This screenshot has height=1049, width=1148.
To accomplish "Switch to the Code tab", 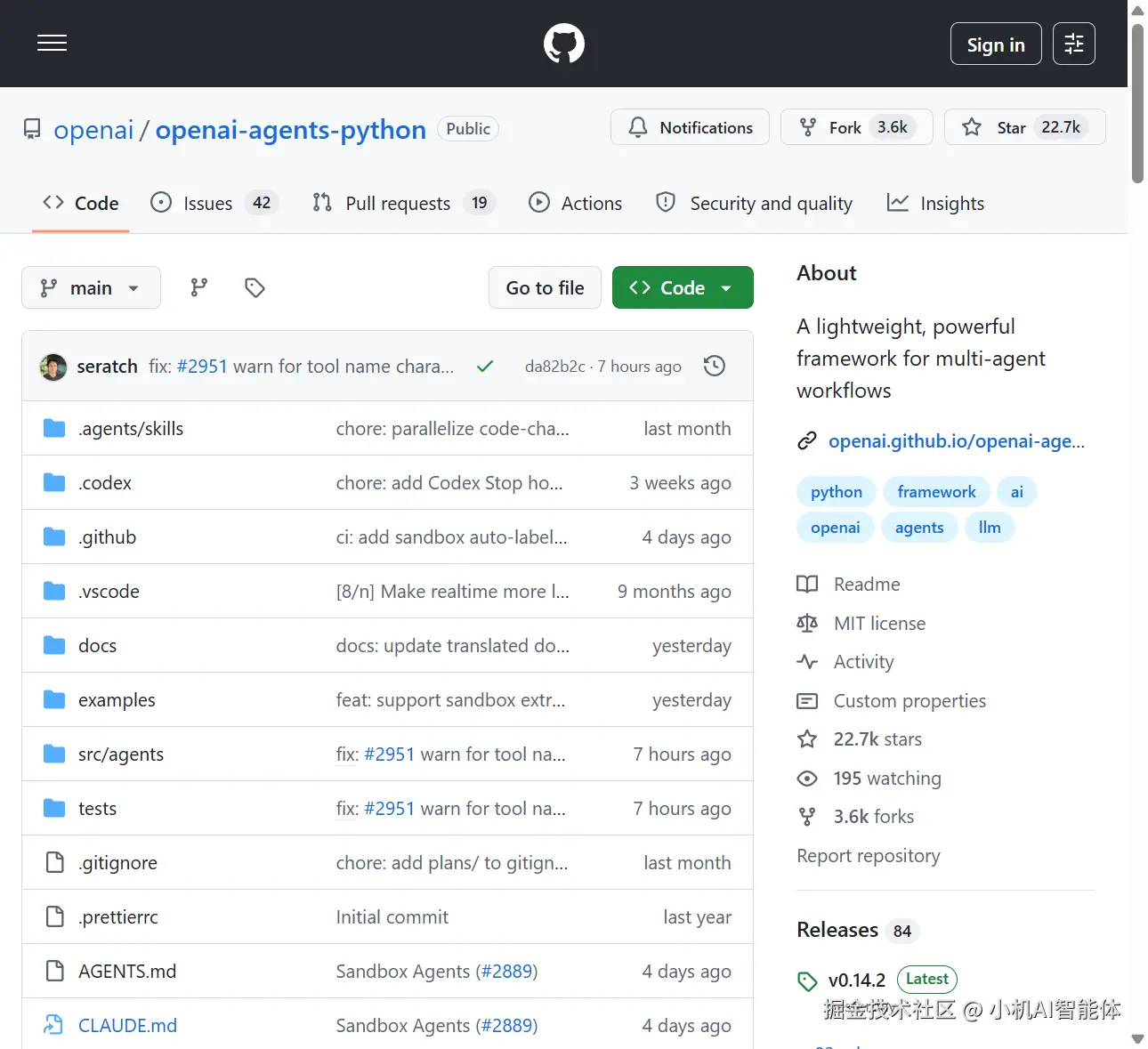I will coord(80,203).
